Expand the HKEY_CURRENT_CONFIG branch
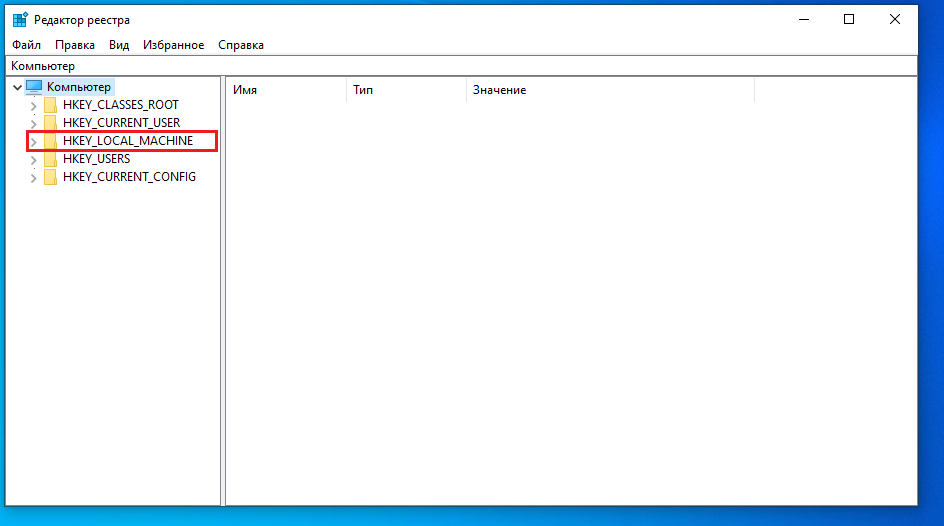 point(34,178)
